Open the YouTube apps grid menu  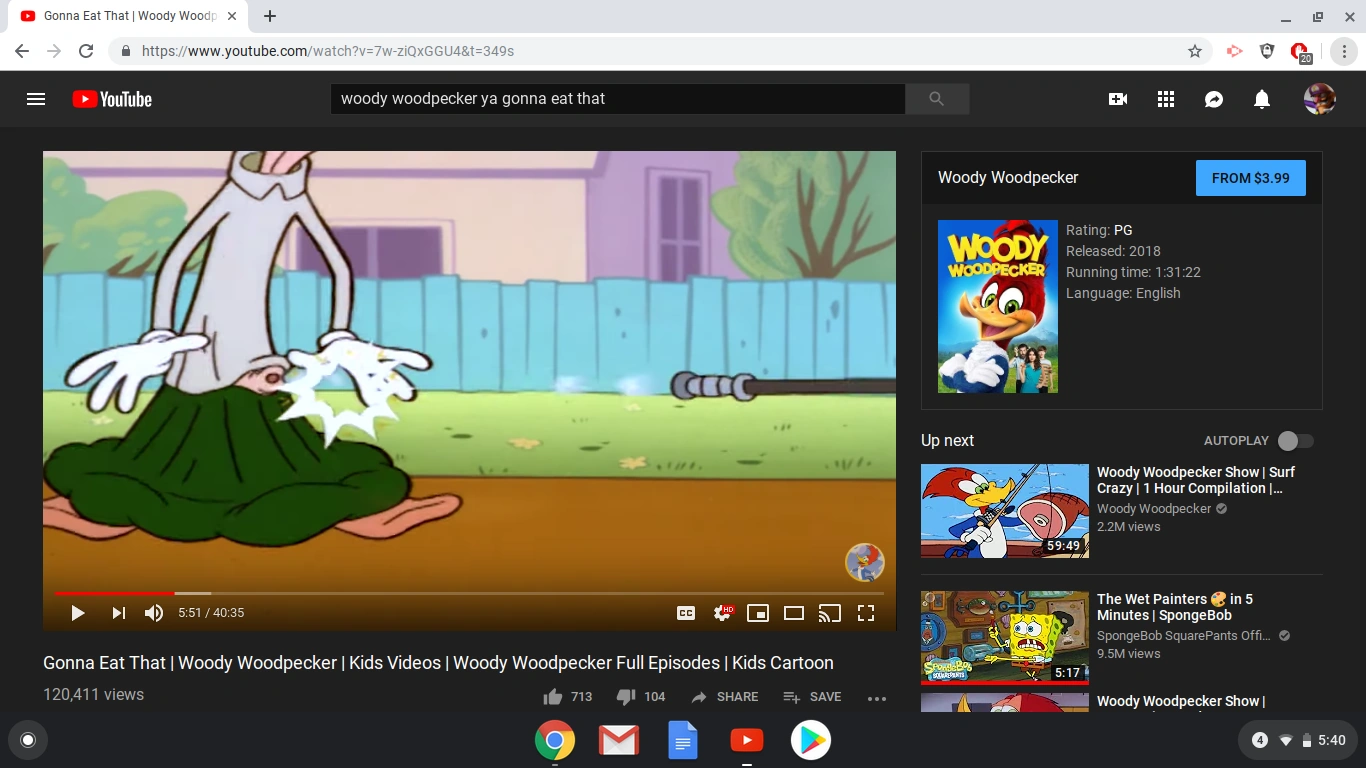(1166, 99)
